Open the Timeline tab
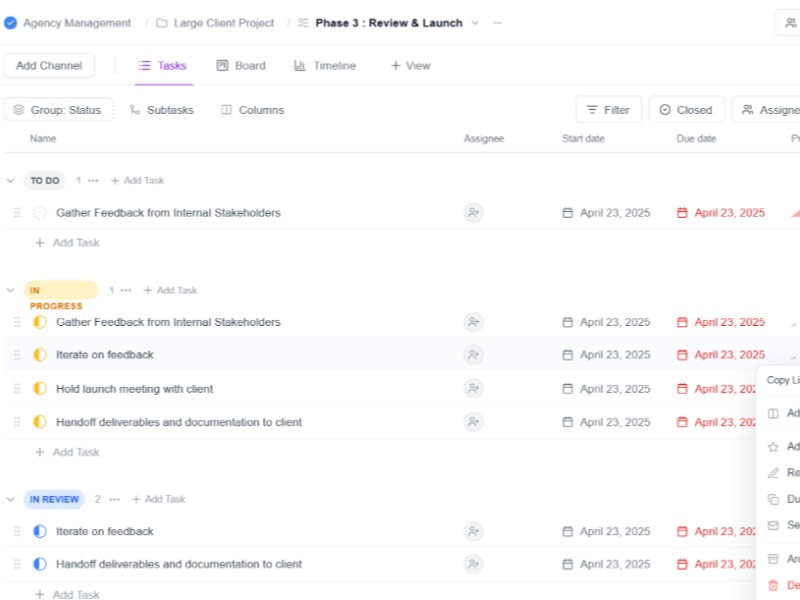The height and width of the screenshot is (600, 800). tap(325, 66)
